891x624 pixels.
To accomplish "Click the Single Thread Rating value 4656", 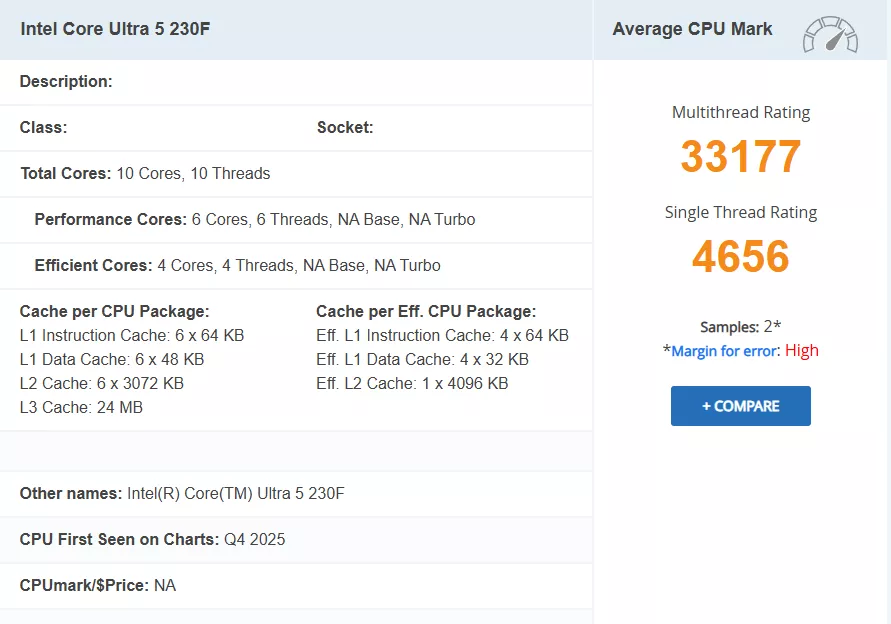I will [740, 257].
